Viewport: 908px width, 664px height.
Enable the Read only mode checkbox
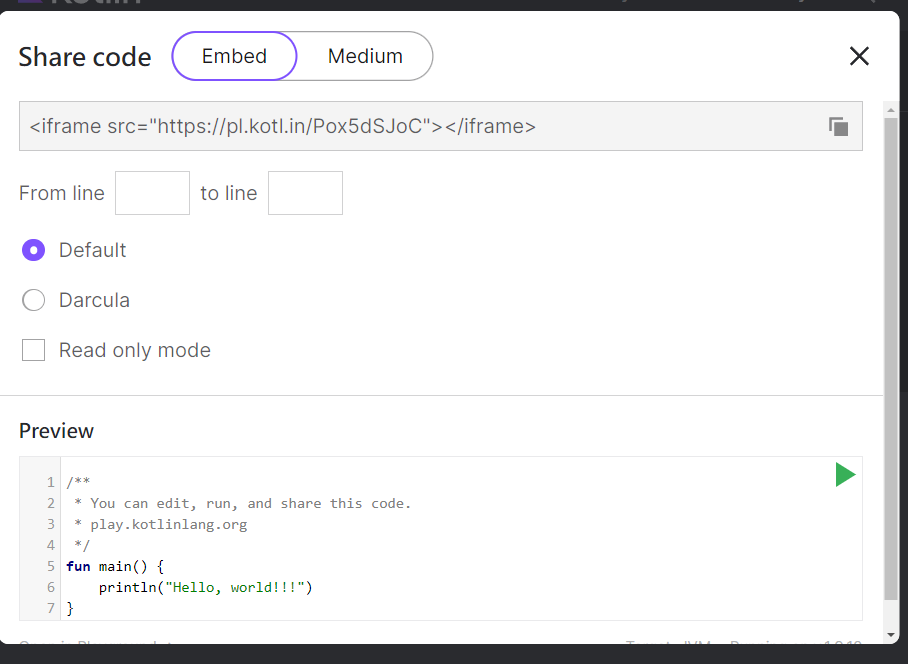point(34,350)
